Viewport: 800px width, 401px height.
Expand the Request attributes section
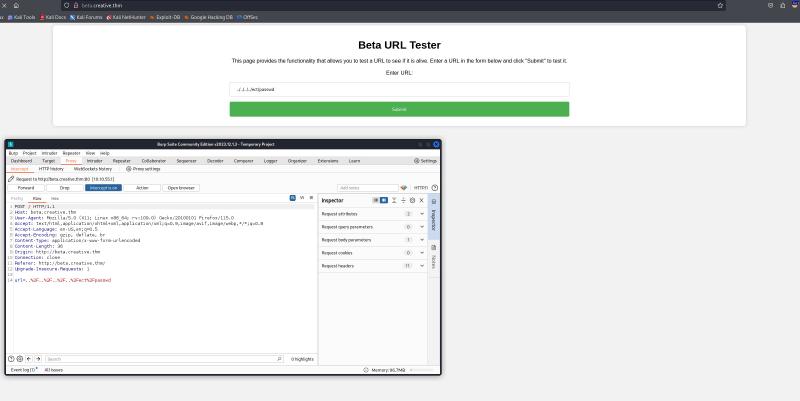421,214
